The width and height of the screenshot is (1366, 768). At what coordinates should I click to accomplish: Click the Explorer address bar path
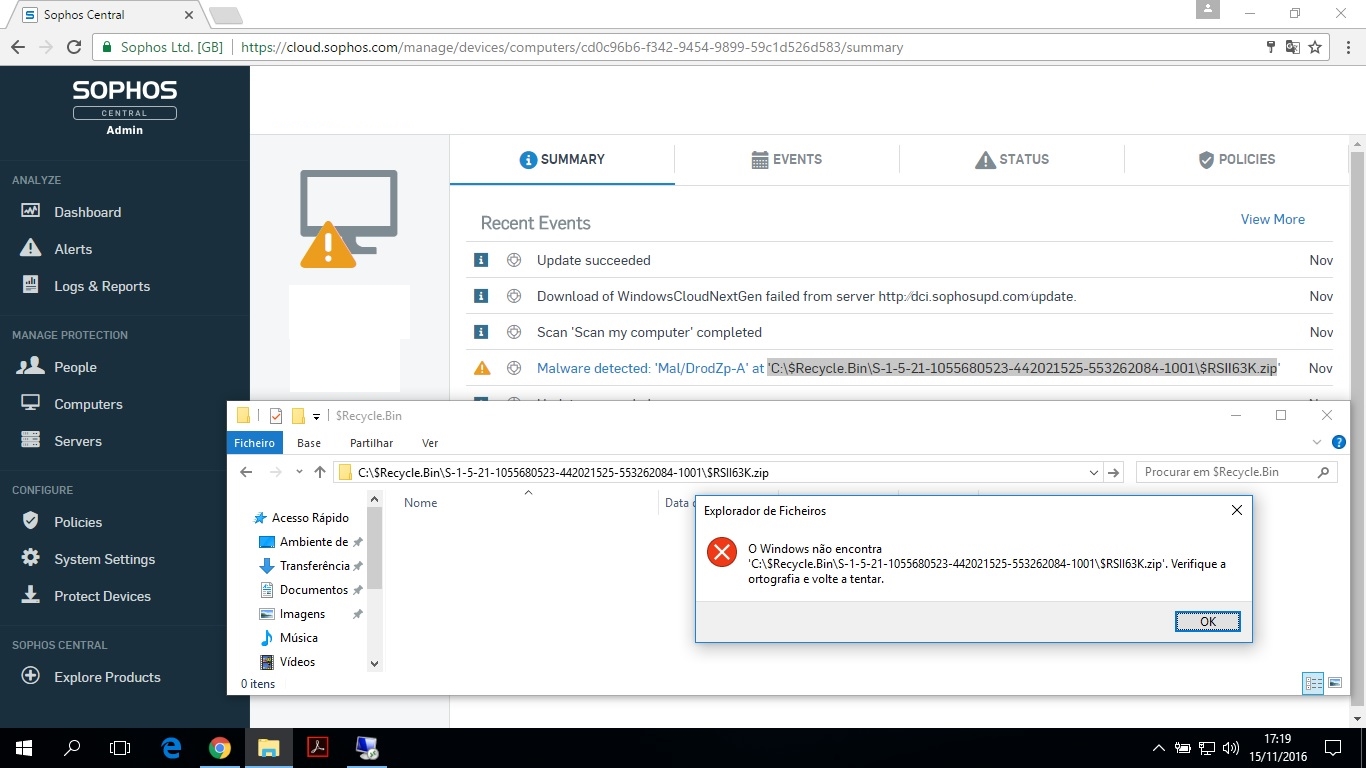point(563,473)
